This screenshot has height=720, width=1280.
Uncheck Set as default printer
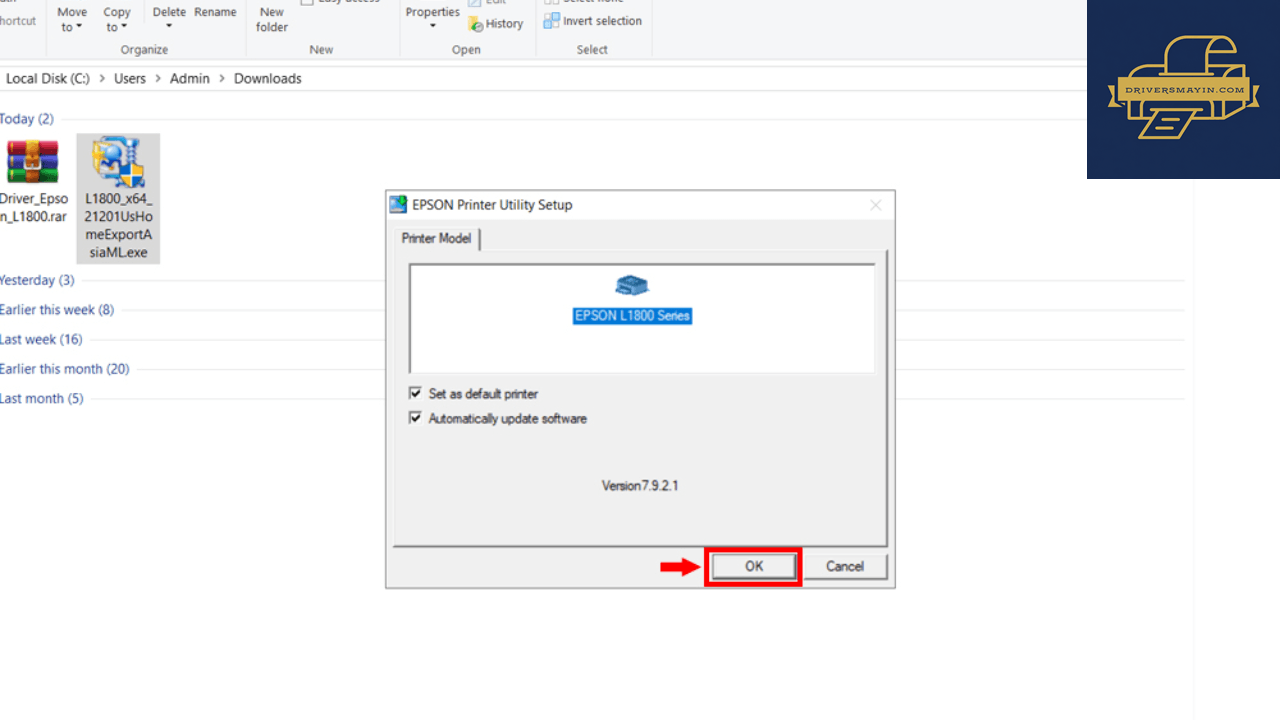[415, 394]
